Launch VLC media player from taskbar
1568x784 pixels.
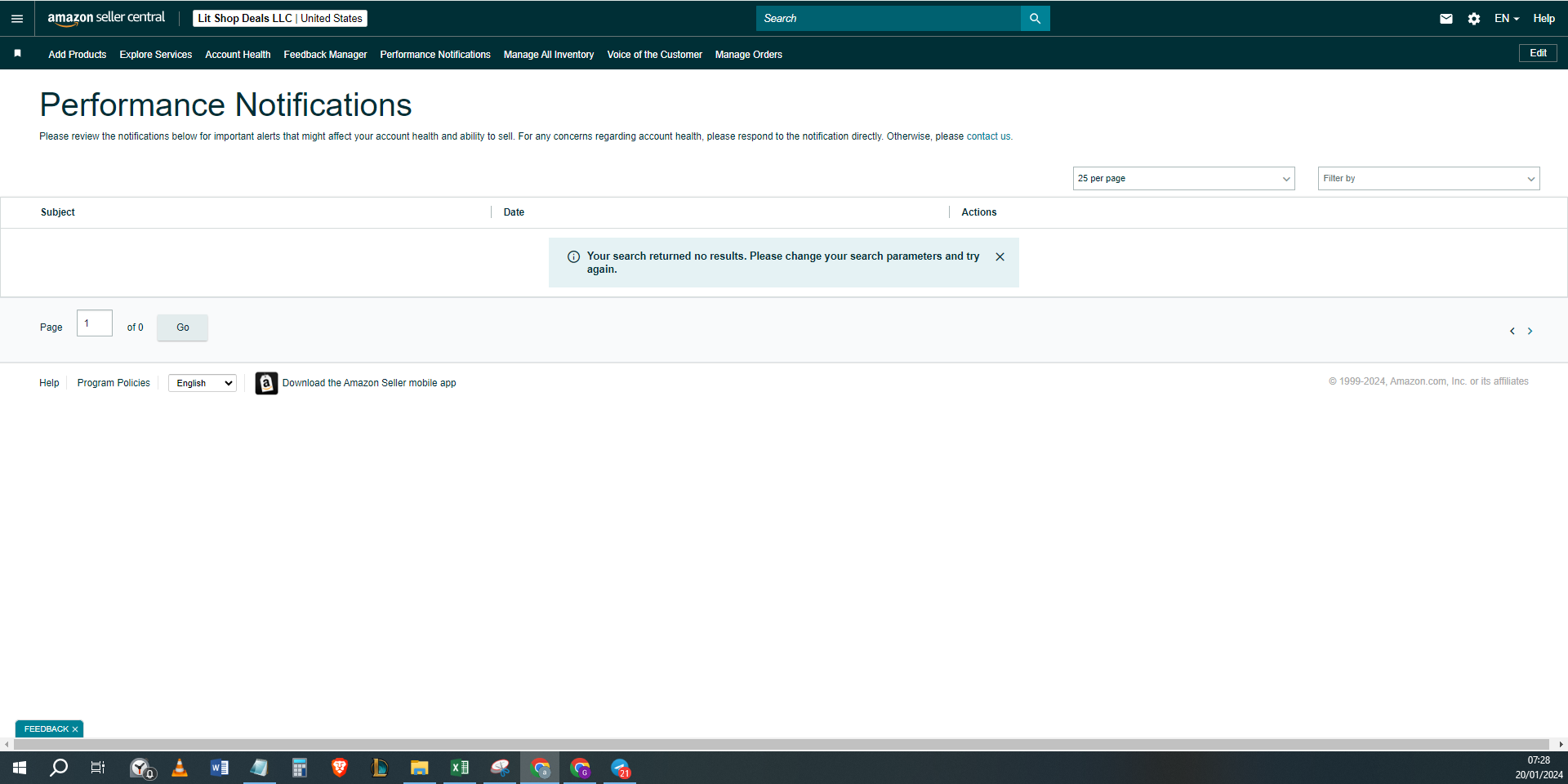click(180, 768)
